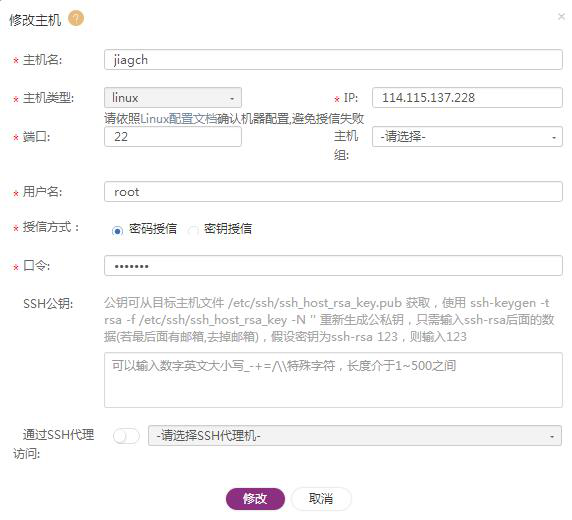Focus the 口令 password field
The image size is (572, 520).
pos(333,266)
